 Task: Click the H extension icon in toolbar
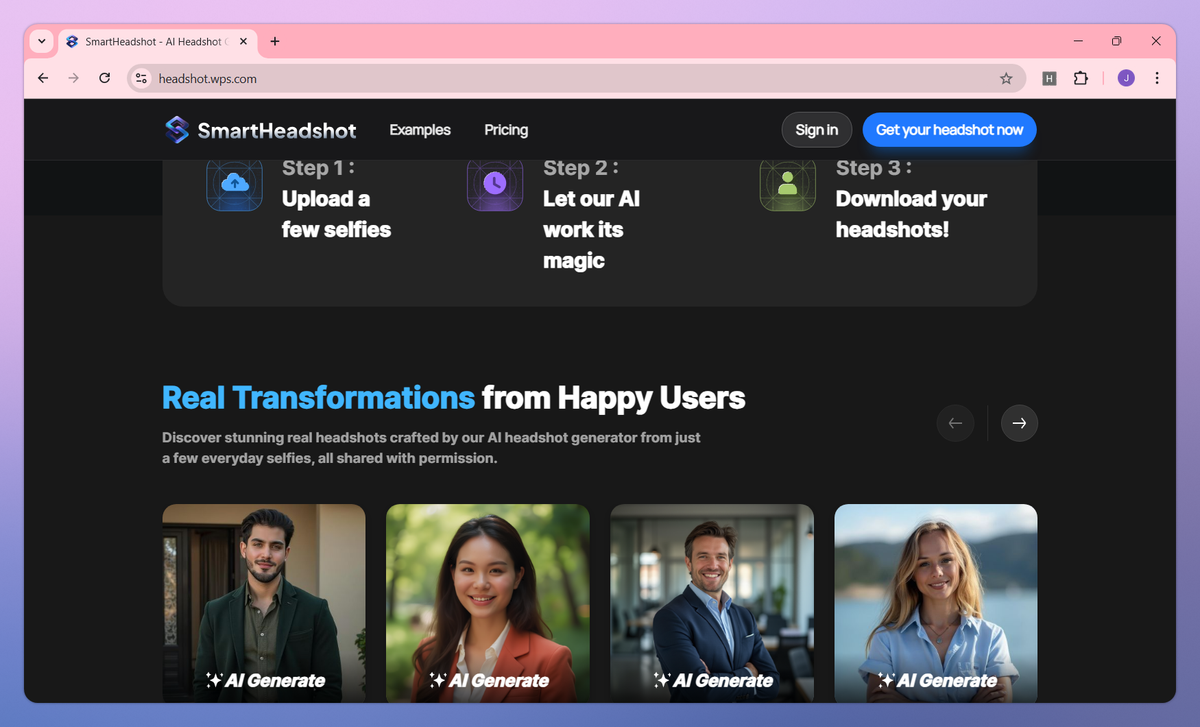(x=1049, y=77)
